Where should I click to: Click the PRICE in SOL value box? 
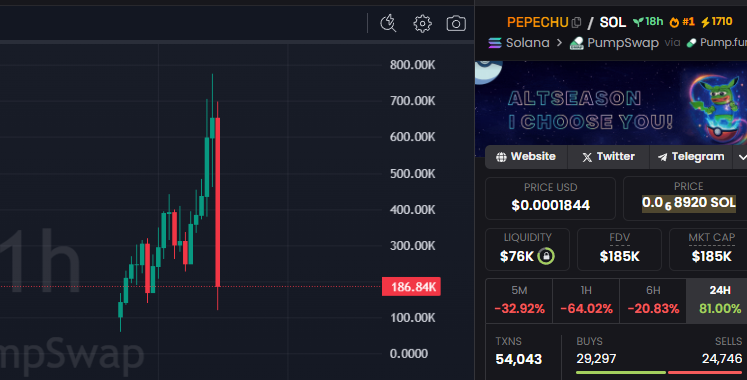[686, 199]
